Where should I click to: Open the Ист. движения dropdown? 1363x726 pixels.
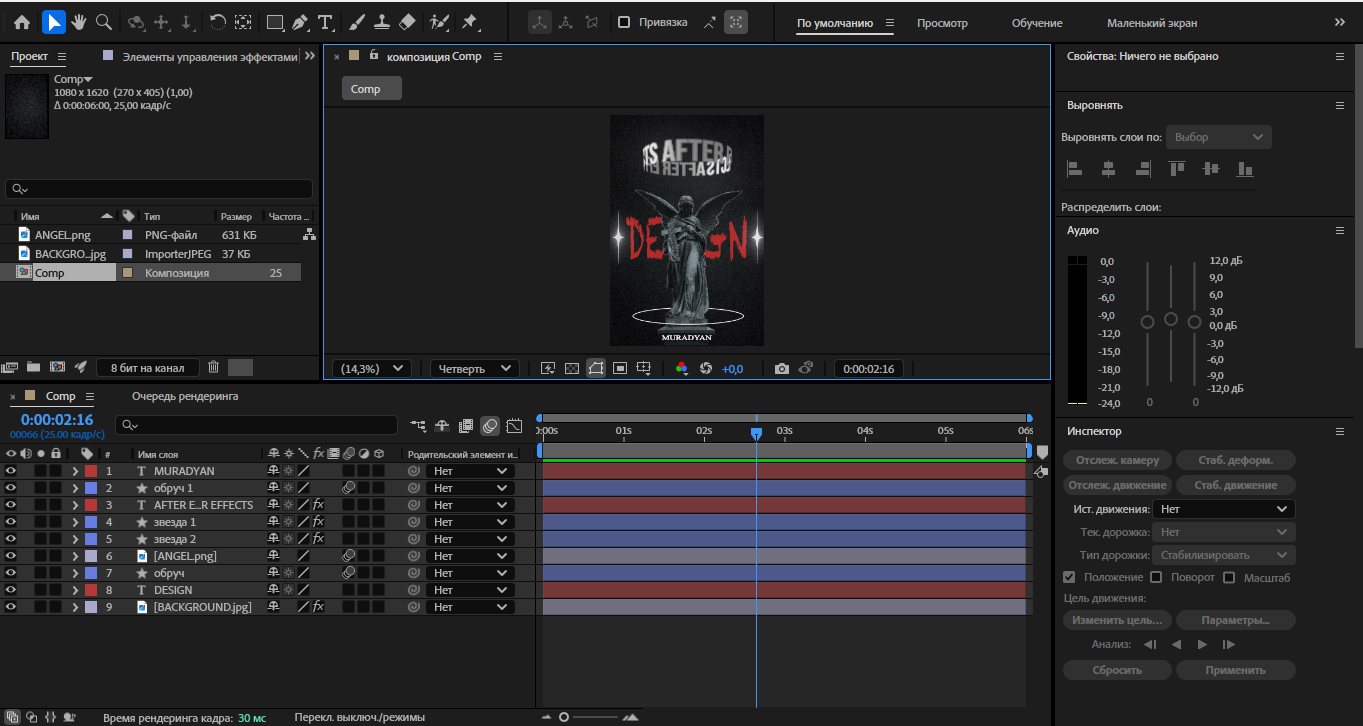pyautogui.click(x=1224, y=509)
